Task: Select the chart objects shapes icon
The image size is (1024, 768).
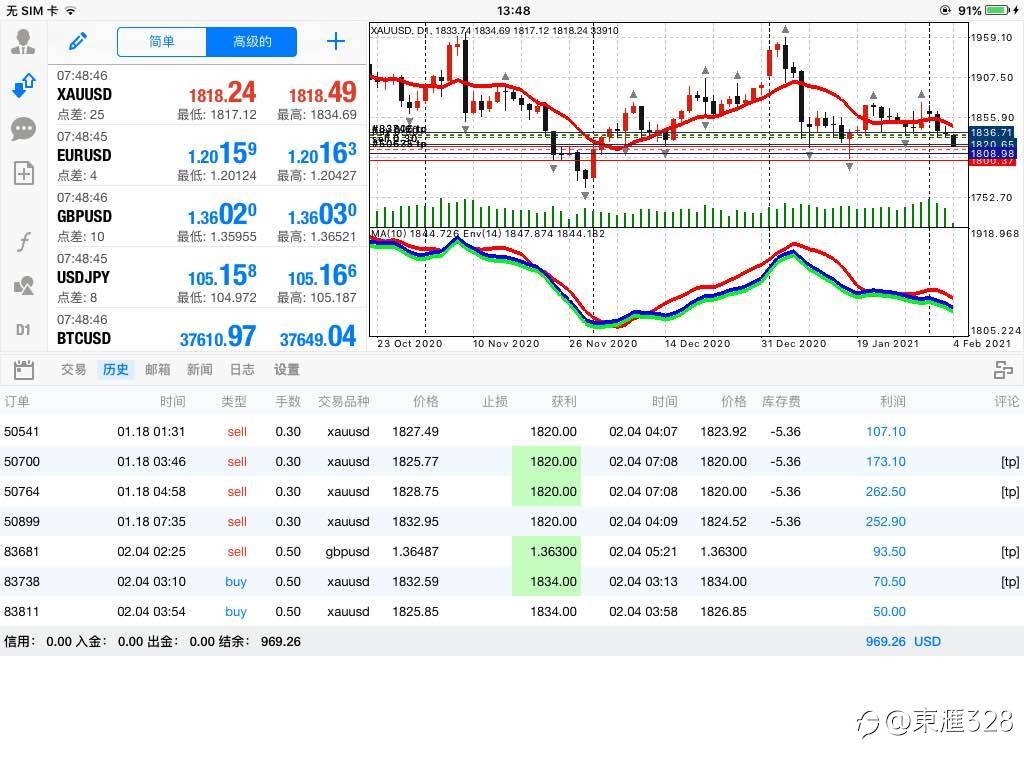Action: [23, 286]
